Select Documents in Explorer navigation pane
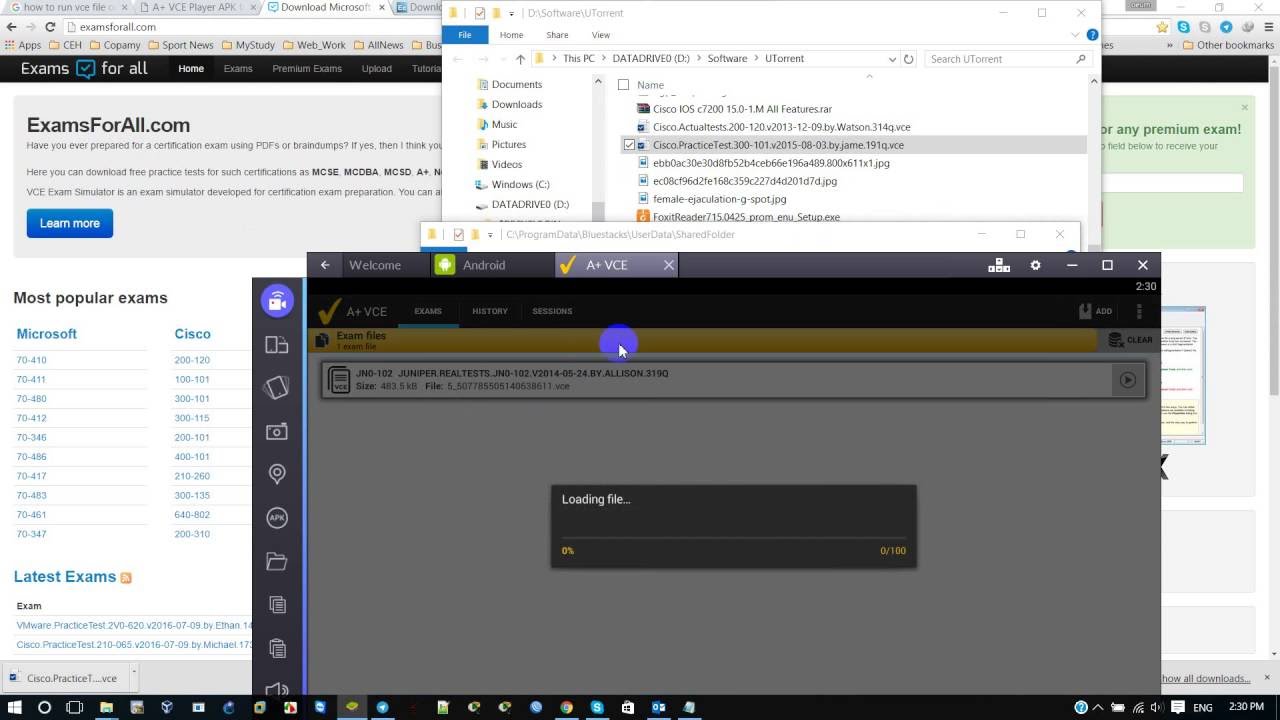This screenshot has height=720, width=1280. point(516,85)
